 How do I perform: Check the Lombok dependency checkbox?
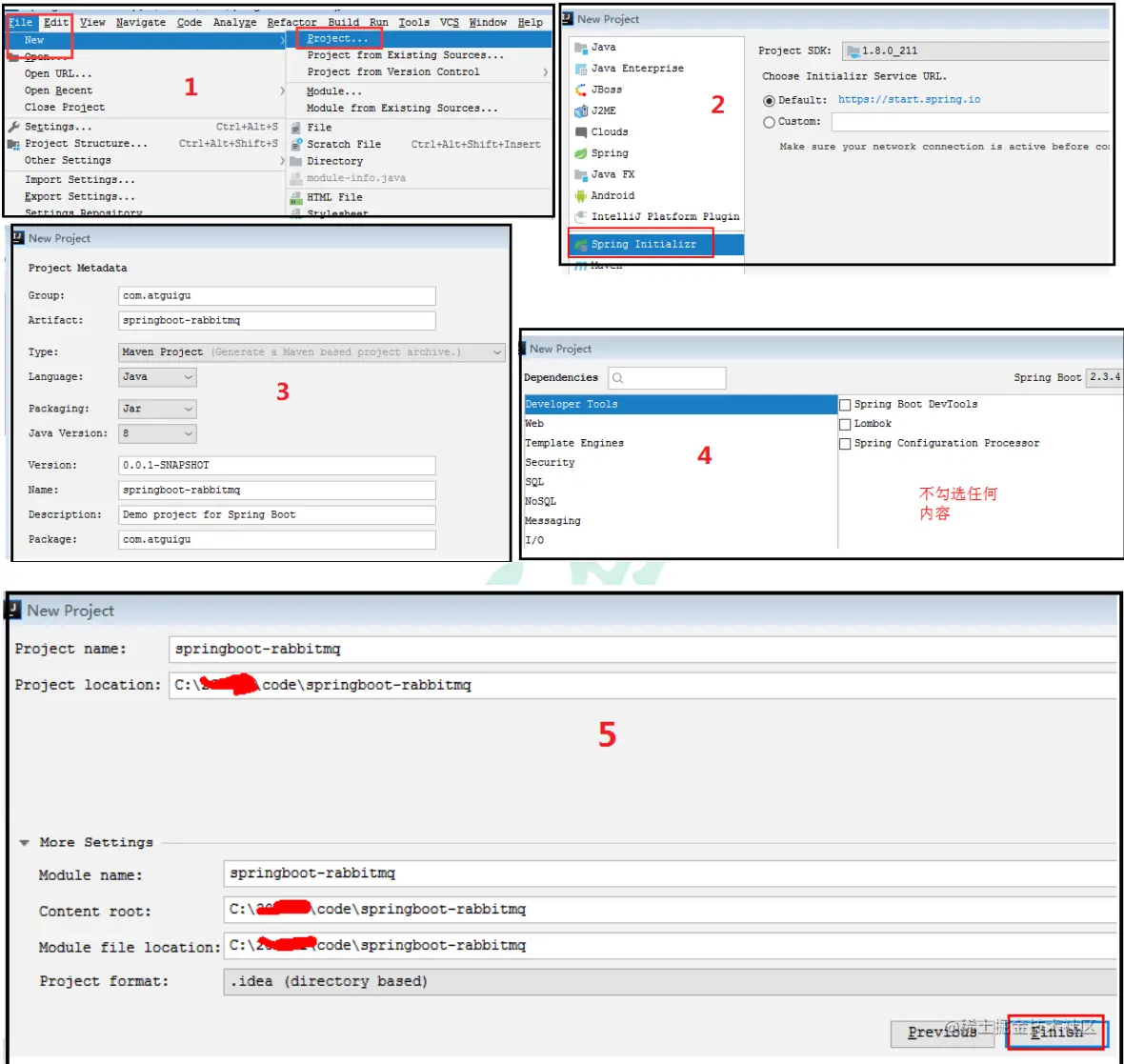[845, 425]
